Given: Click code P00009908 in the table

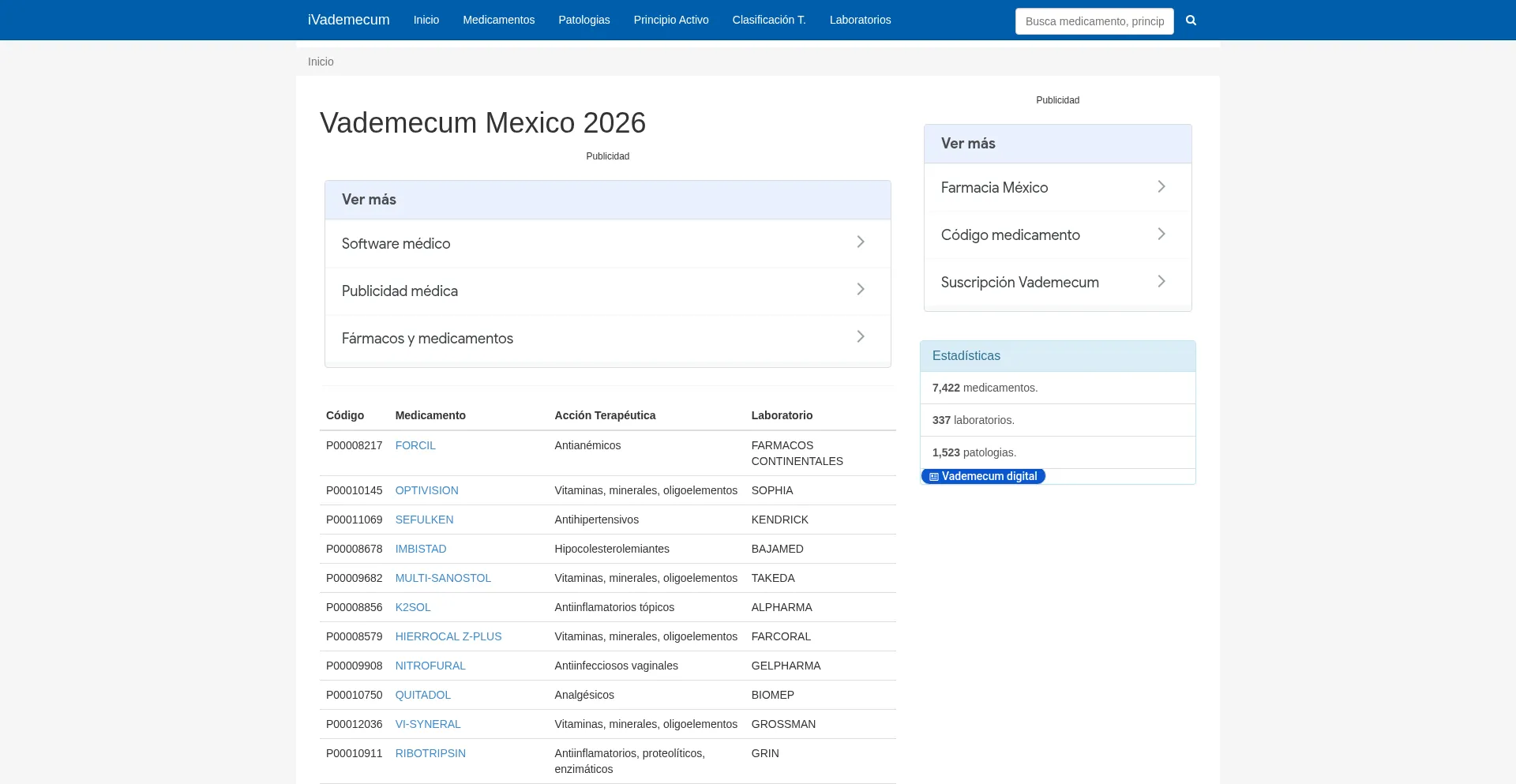Looking at the screenshot, I should 354,666.
